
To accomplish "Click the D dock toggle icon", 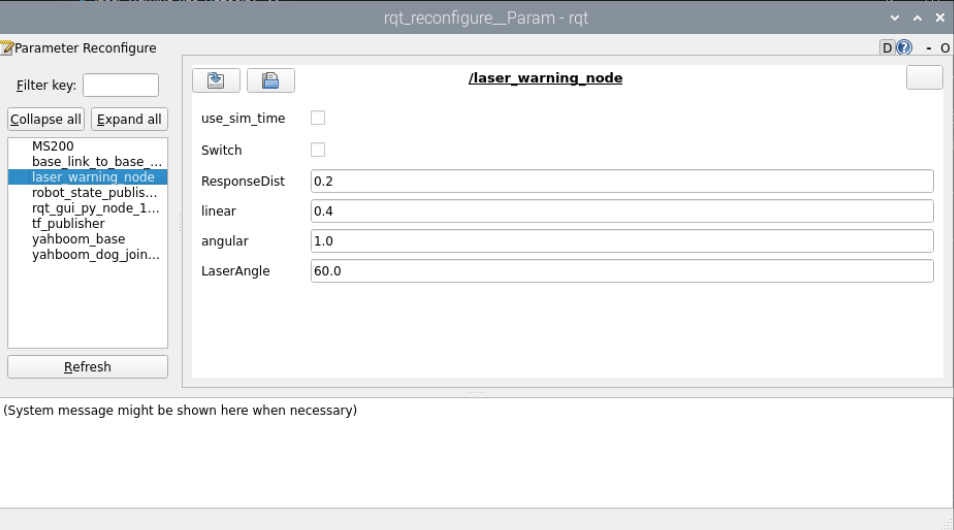I will click(887, 48).
